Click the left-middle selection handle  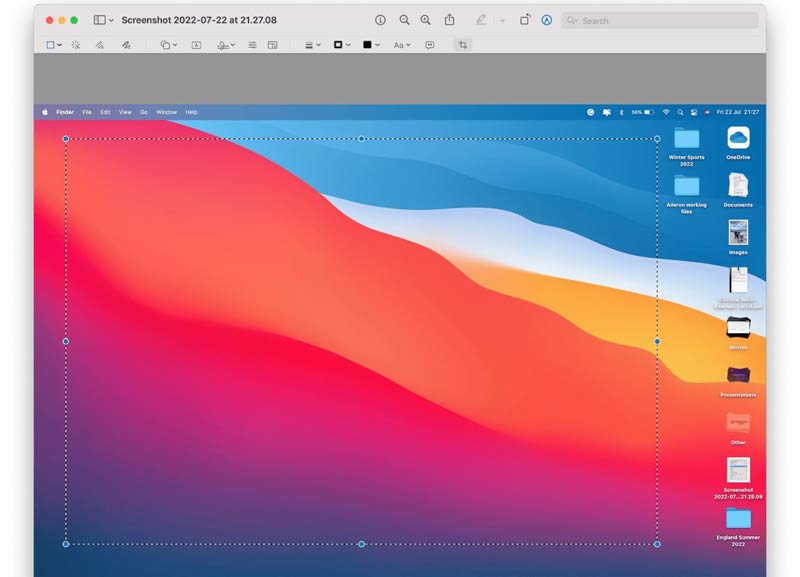pos(66,341)
